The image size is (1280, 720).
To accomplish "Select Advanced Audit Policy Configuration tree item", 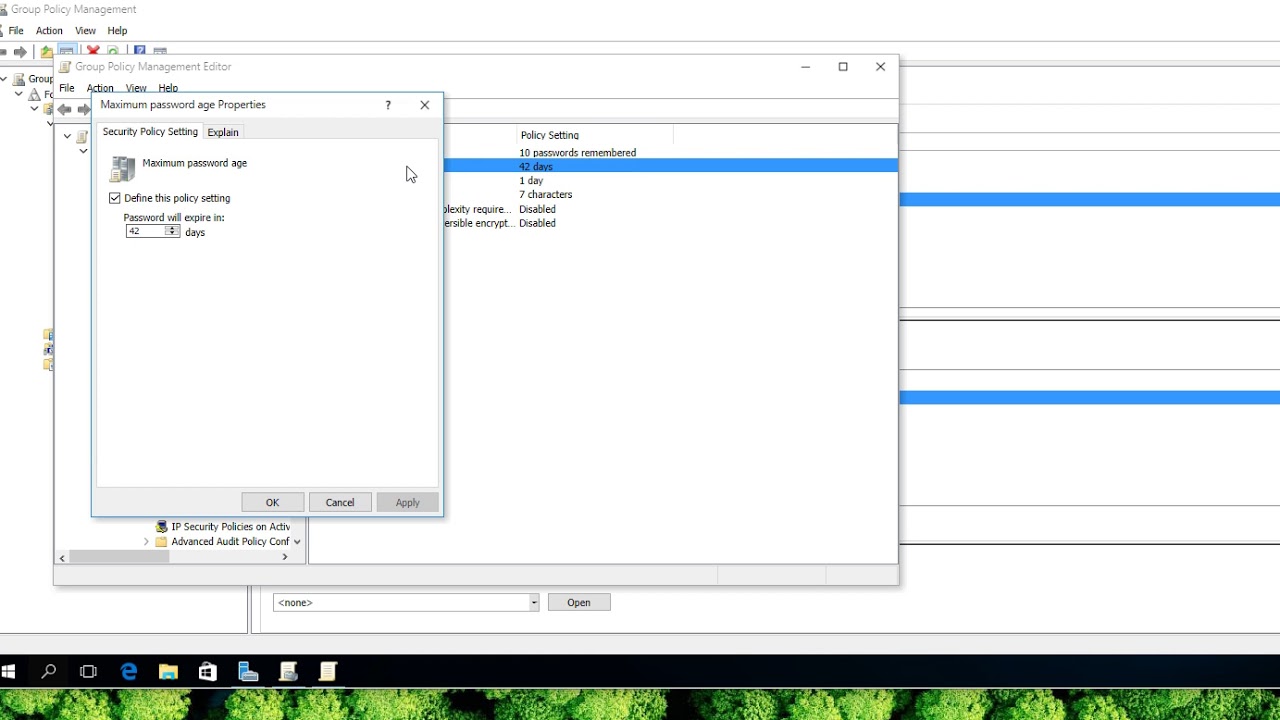I will pyautogui.click(x=230, y=542).
